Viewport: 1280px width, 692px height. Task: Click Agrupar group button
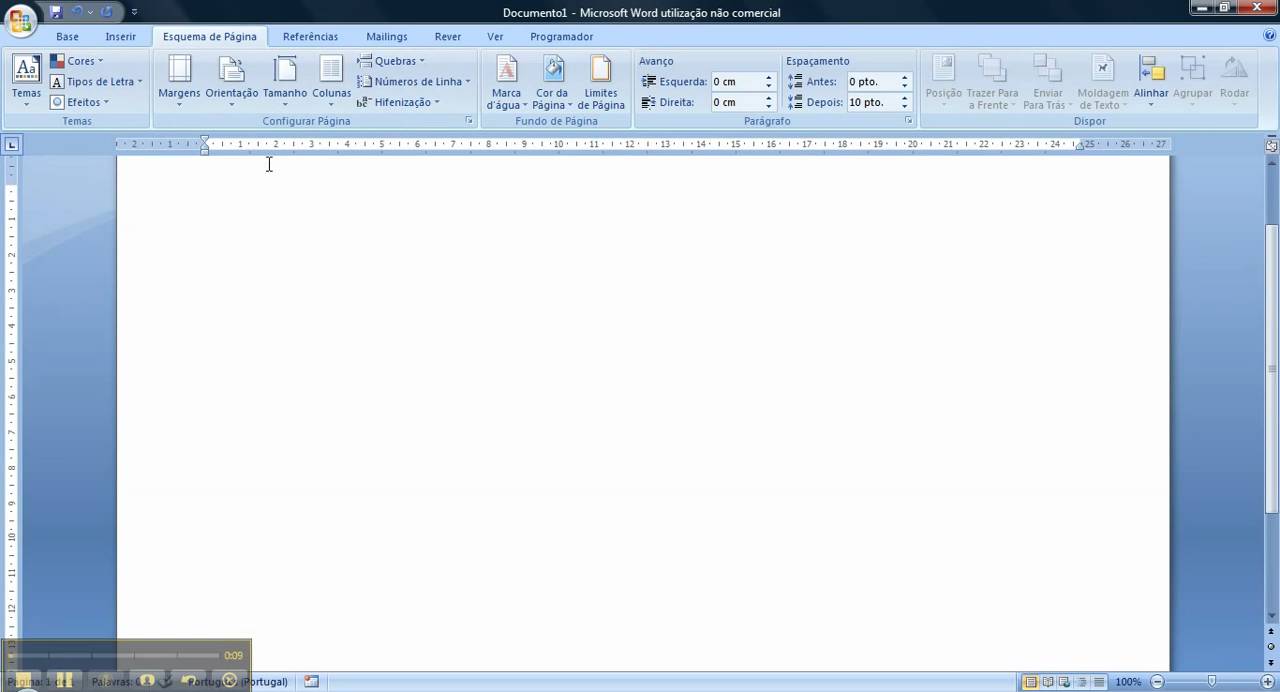point(1192,82)
